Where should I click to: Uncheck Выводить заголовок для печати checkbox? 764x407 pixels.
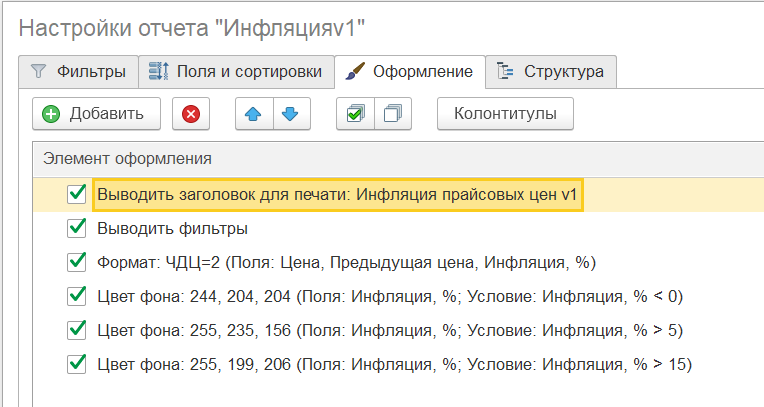coord(76,194)
